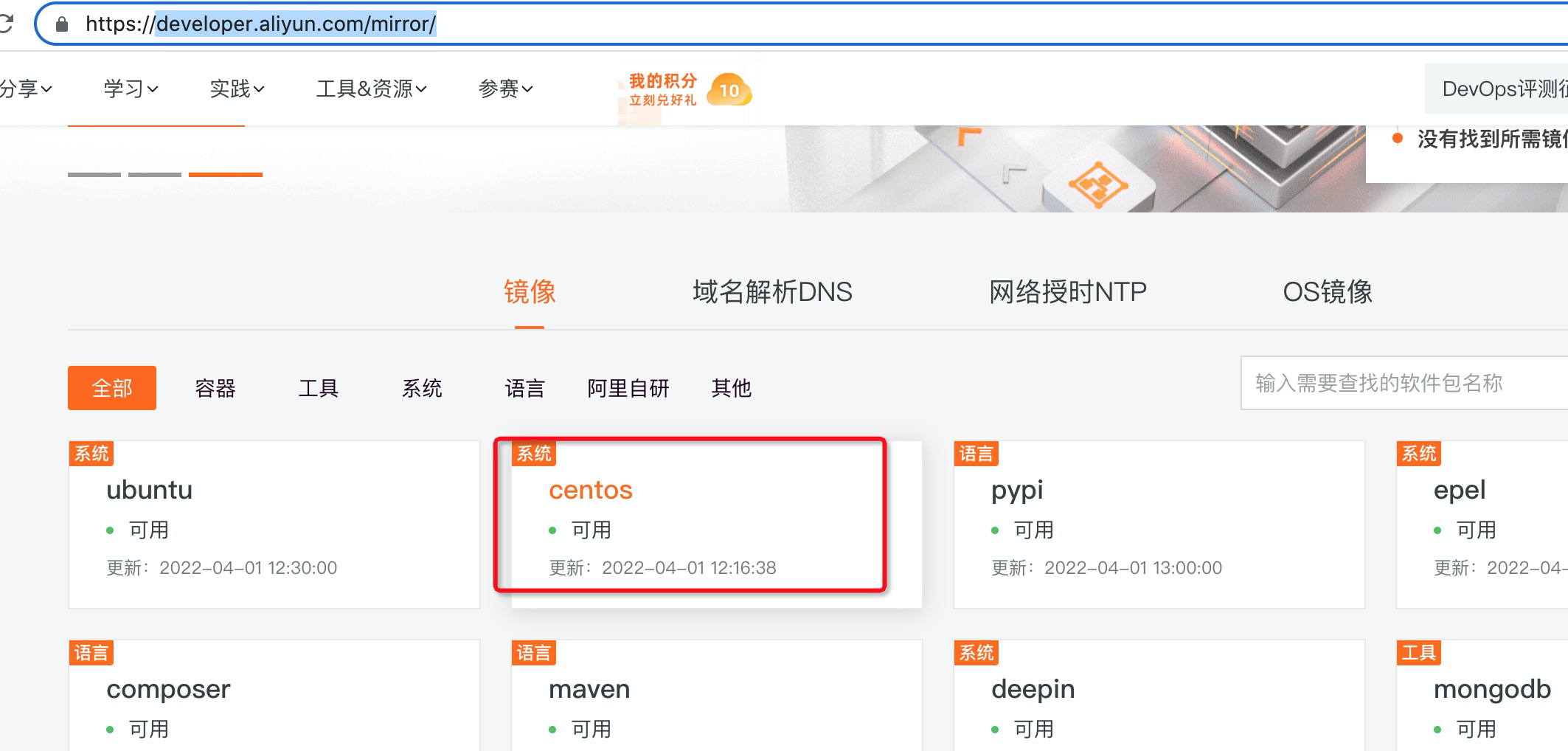Click the 语言 tag on pypi card
The height and width of the screenshot is (751, 1568).
(x=976, y=453)
